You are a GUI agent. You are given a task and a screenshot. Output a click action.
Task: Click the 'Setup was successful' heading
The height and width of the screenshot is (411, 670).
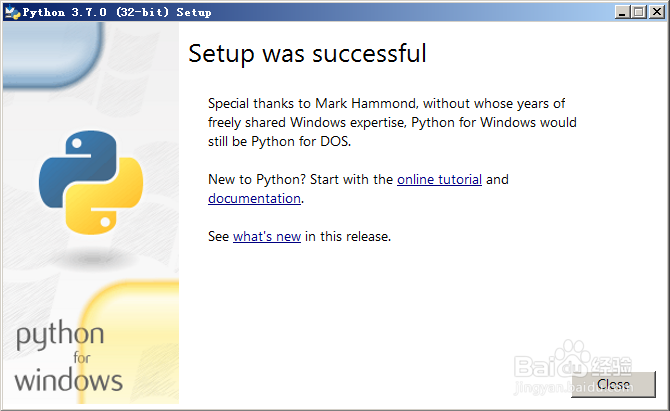pos(307,53)
